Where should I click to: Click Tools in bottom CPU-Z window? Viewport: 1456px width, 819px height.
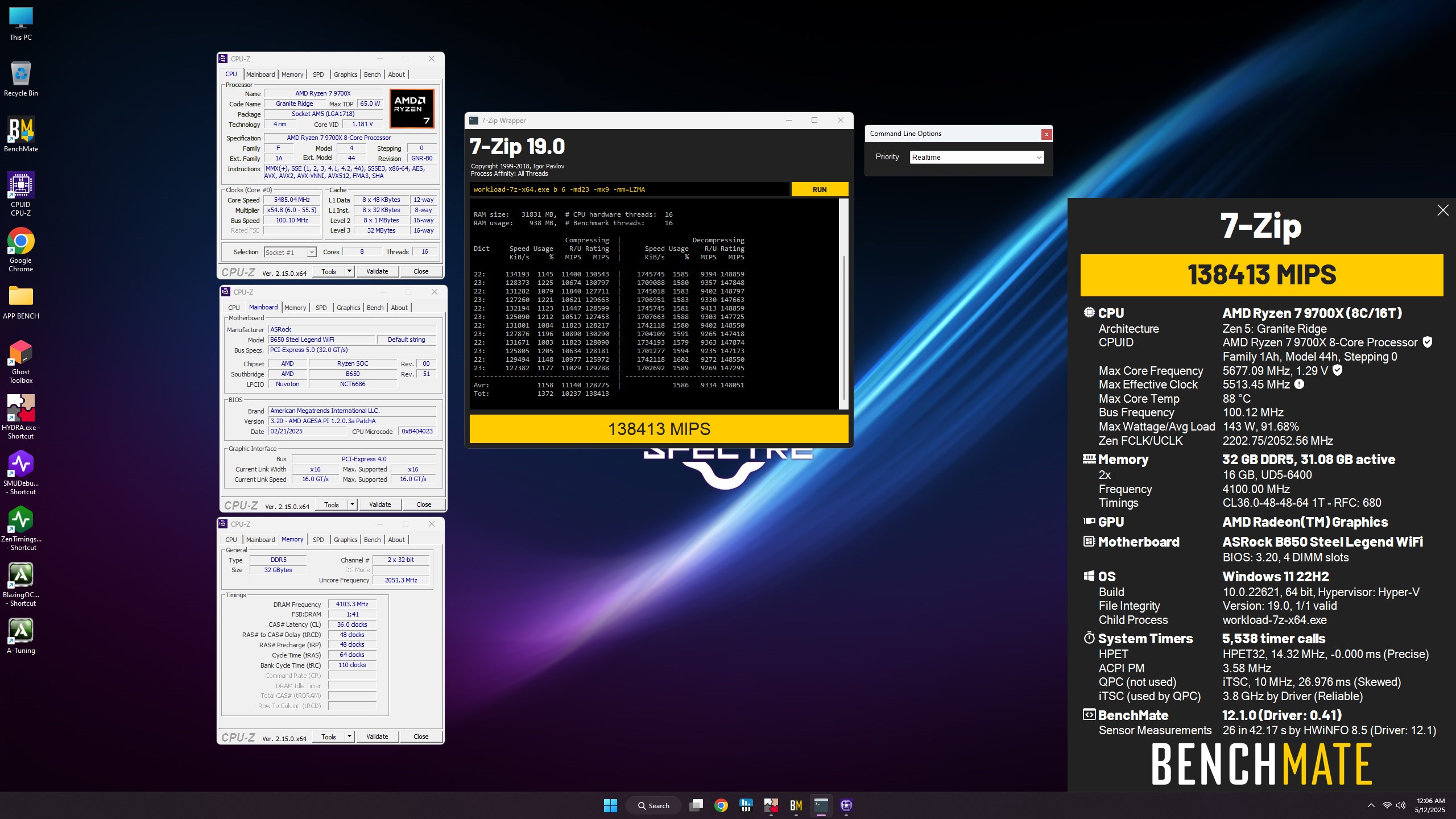click(x=329, y=737)
